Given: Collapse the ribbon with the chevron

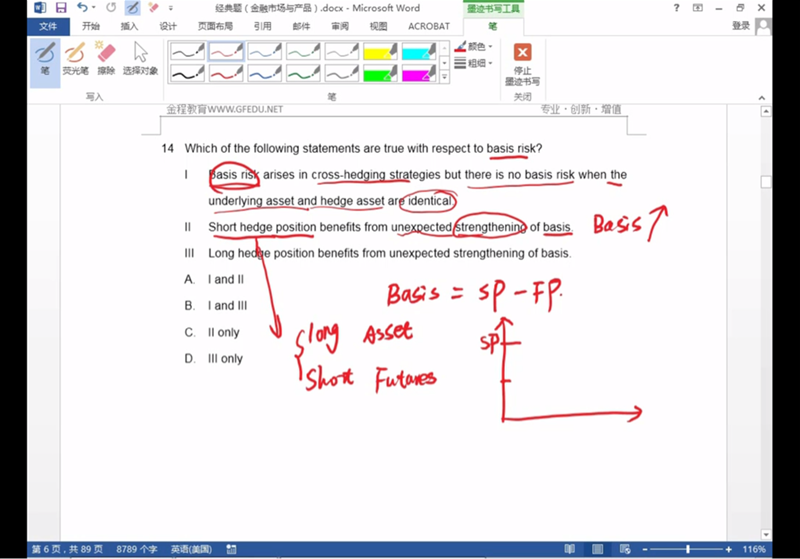Looking at the screenshot, I should coord(762,97).
